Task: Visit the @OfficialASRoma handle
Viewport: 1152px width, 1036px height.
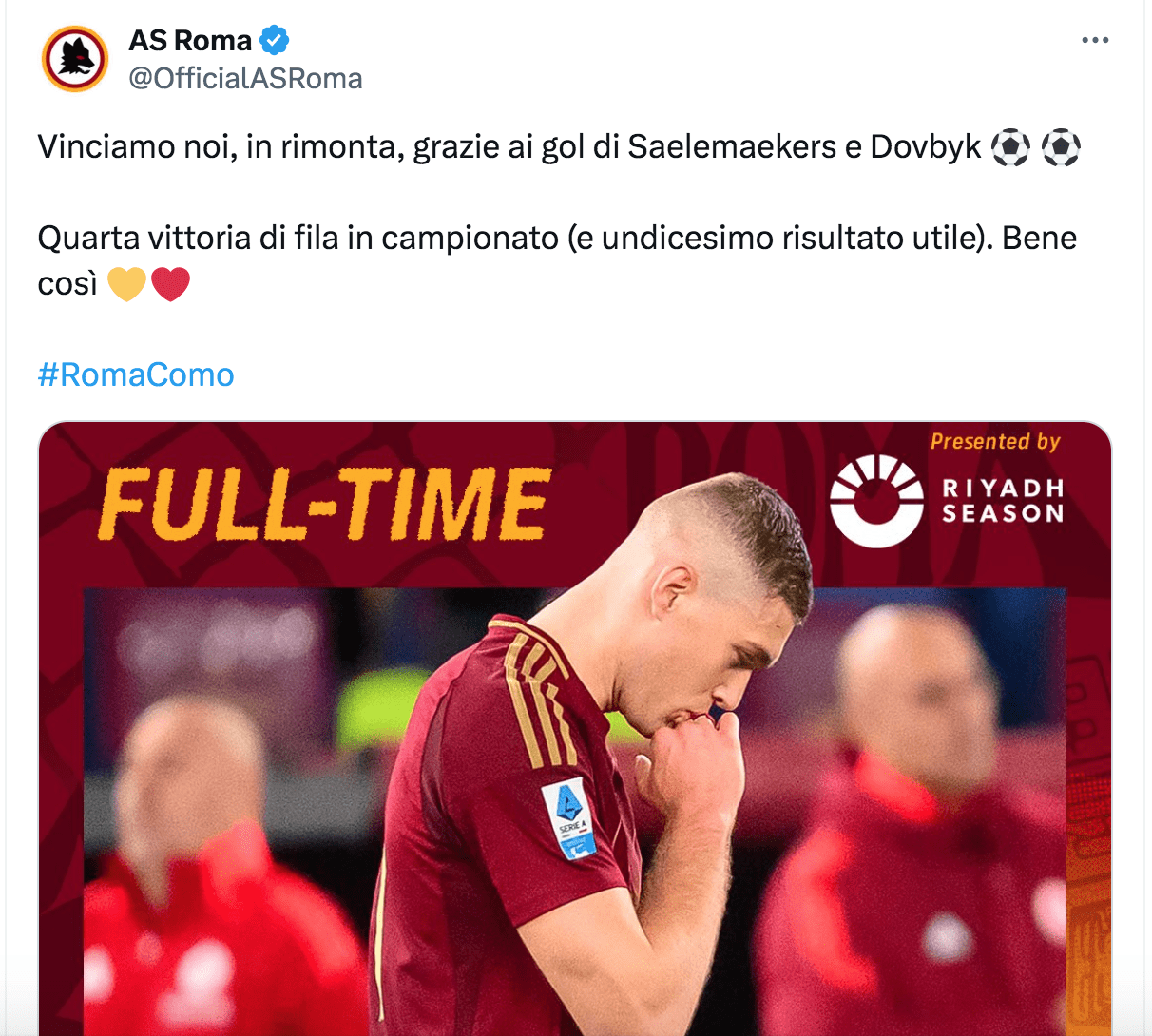Action: (245, 79)
